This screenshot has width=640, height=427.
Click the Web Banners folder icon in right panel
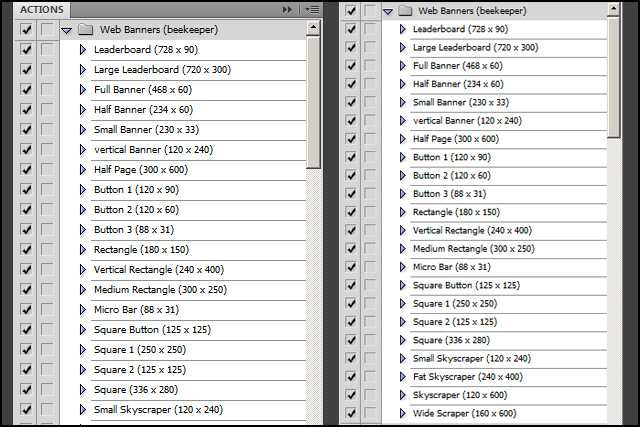405,11
